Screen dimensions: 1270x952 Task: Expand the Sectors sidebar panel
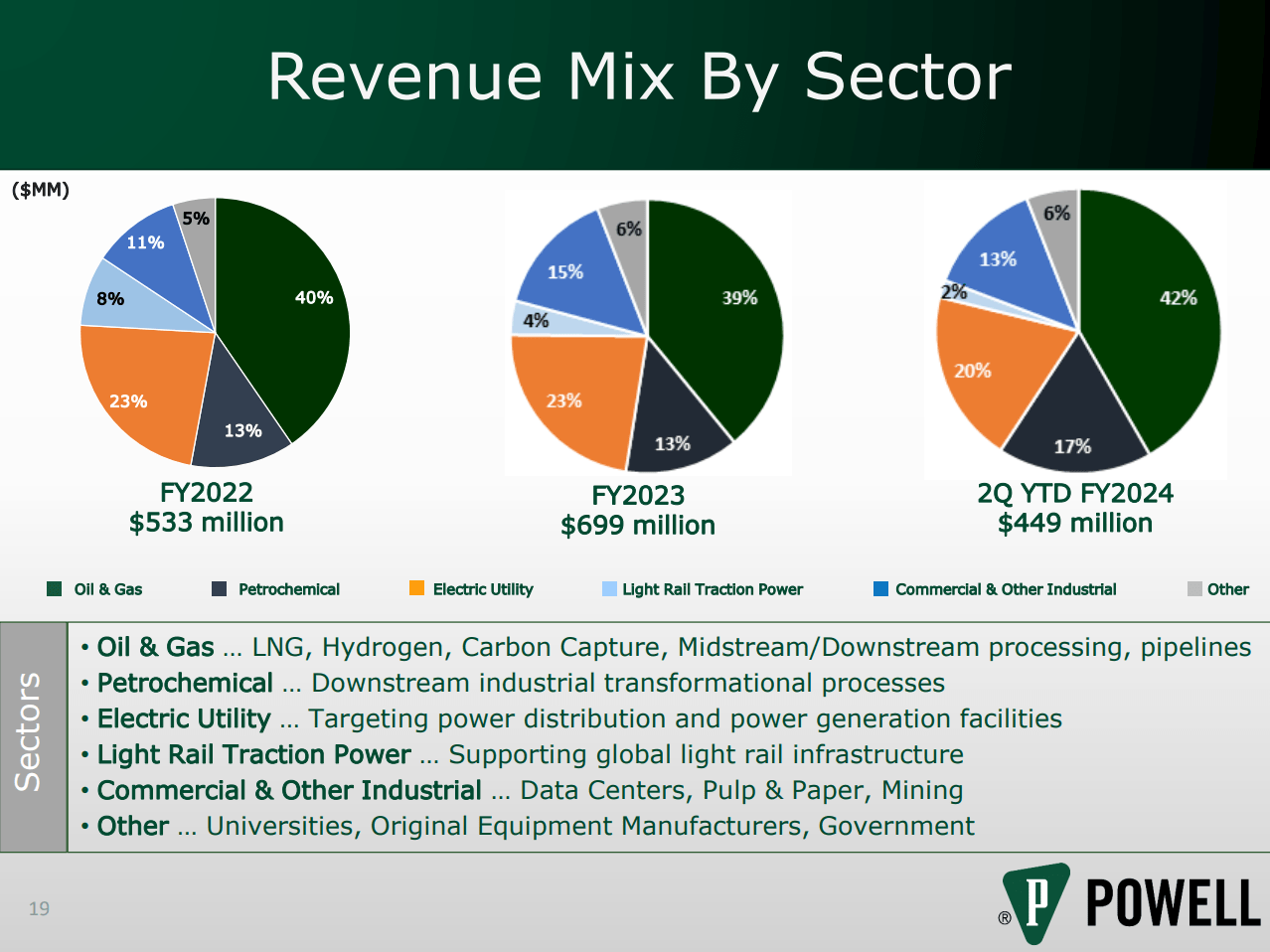tap(32, 735)
